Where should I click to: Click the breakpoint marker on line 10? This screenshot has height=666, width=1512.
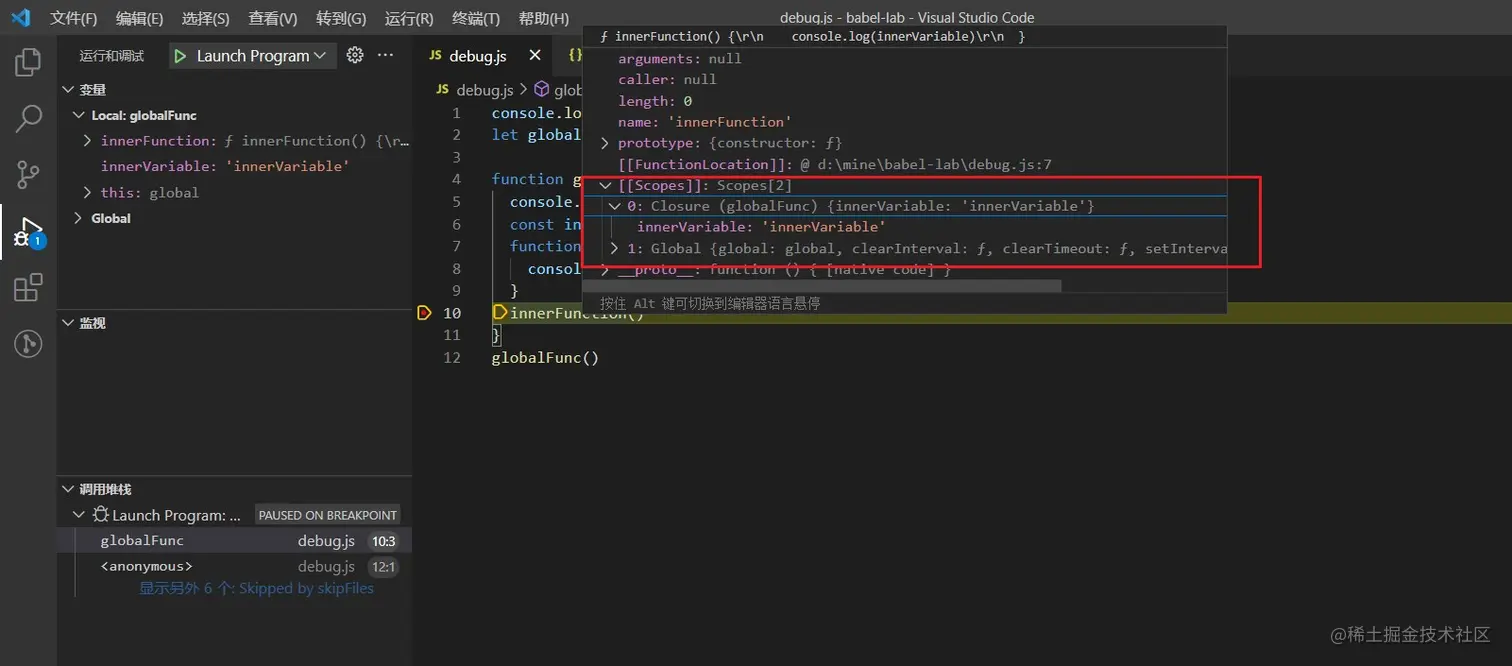[x=424, y=313]
